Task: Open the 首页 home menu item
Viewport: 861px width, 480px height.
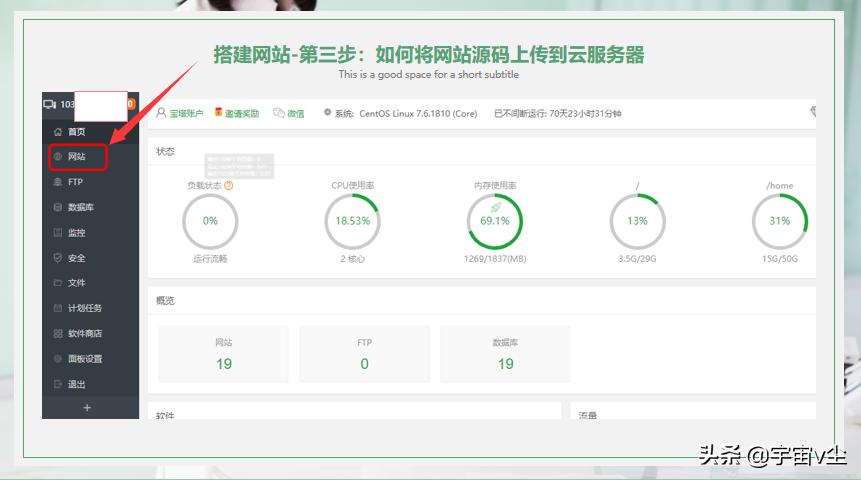Action: click(90, 132)
